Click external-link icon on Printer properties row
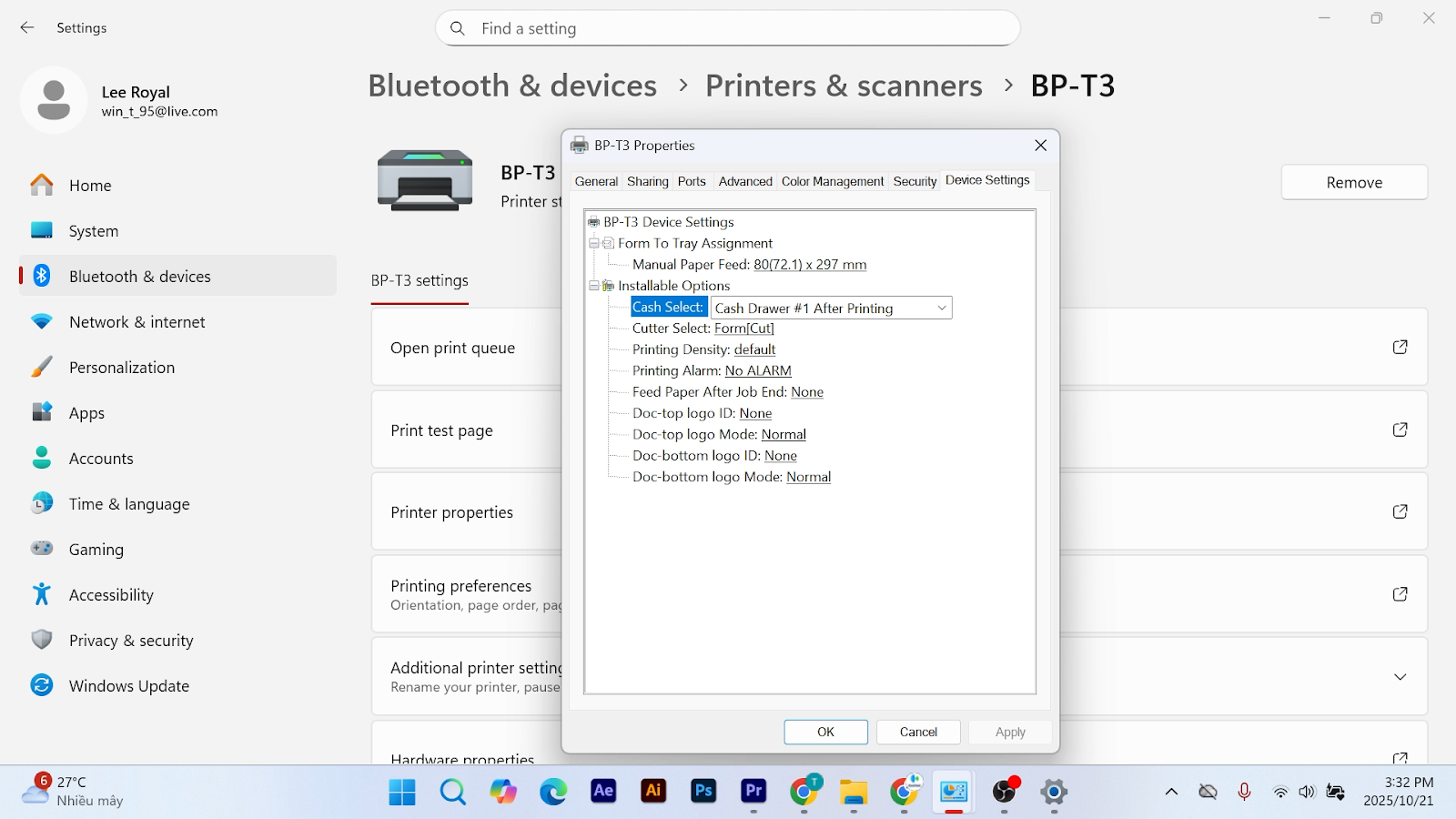Viewport: 1456px width, 819px height. coord(1400,511)
